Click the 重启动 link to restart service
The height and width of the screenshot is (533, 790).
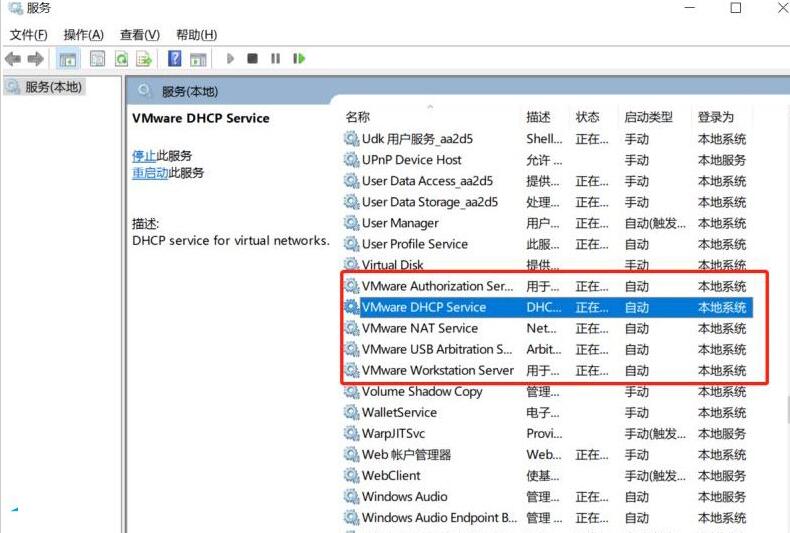[150, 173]
